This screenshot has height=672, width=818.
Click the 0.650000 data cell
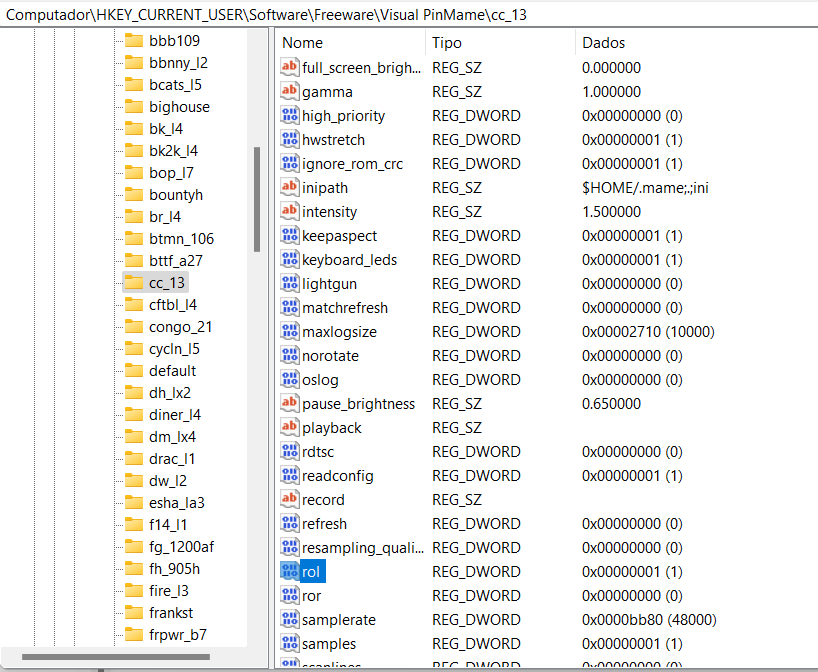tap(611, 404)
